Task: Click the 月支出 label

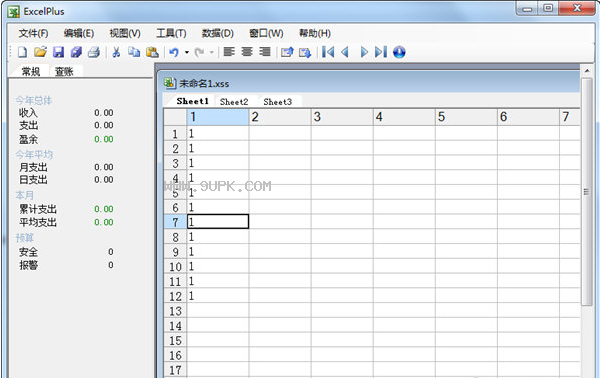Action: (x=33, y=167)
